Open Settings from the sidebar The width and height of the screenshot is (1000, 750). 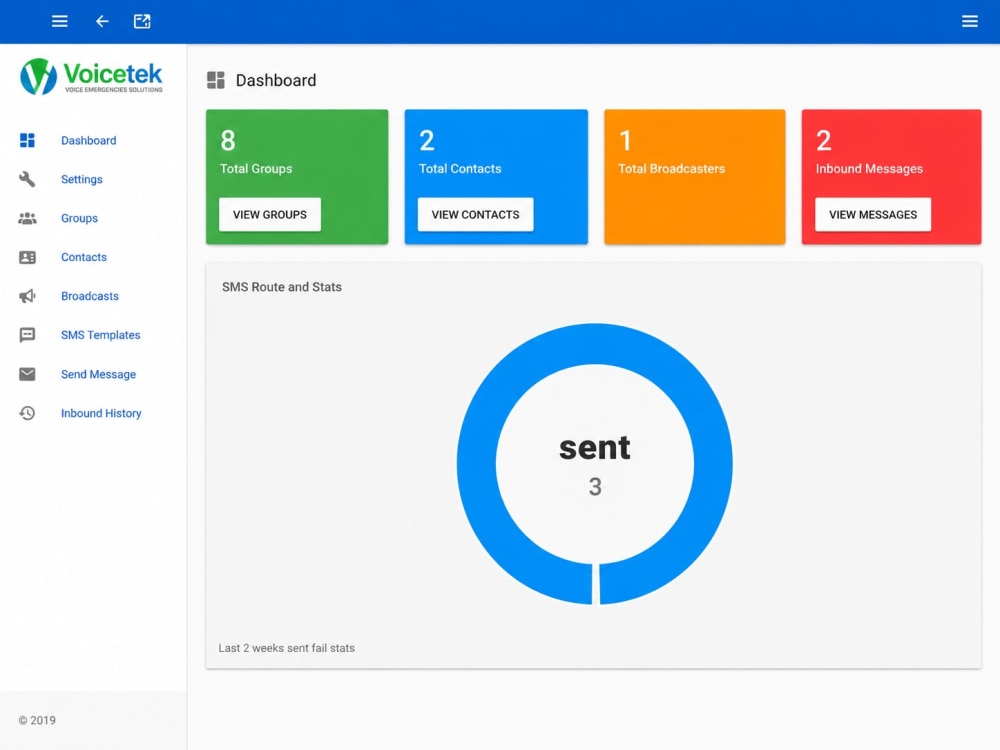coord(82,179)
